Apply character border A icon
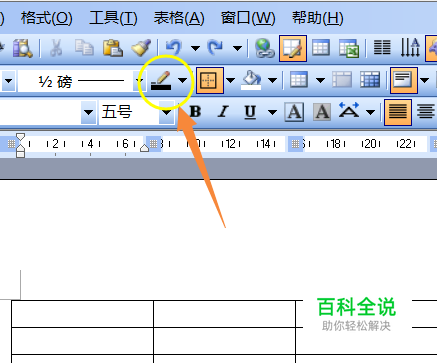The height and width of the screenshot is (363, 437). coord(294,112)
